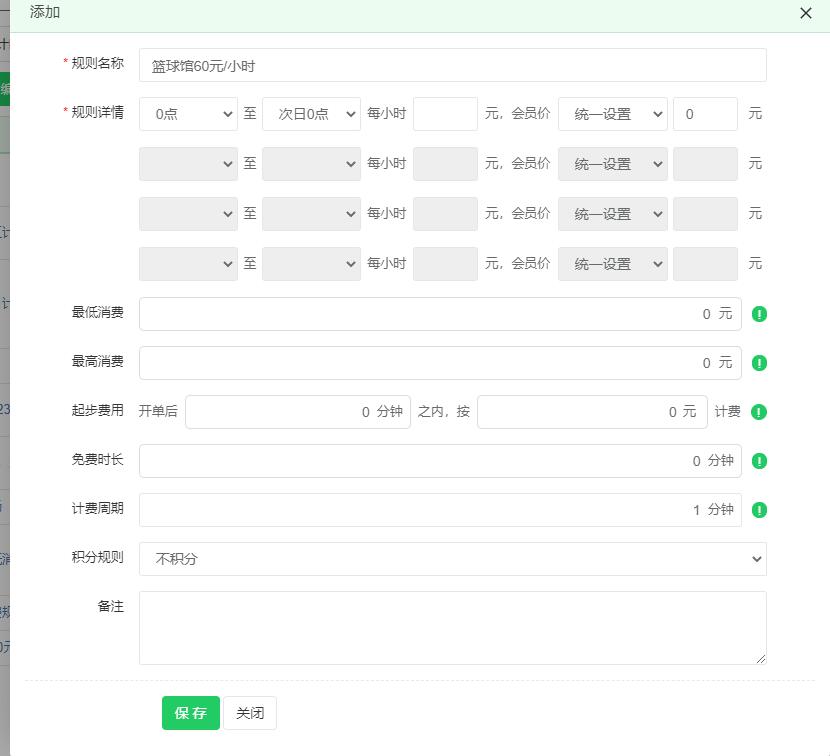The height and width of the screenshot is (756, 830).
Task: Click the 关闭 close button
Action: click(x=249, y=713)
